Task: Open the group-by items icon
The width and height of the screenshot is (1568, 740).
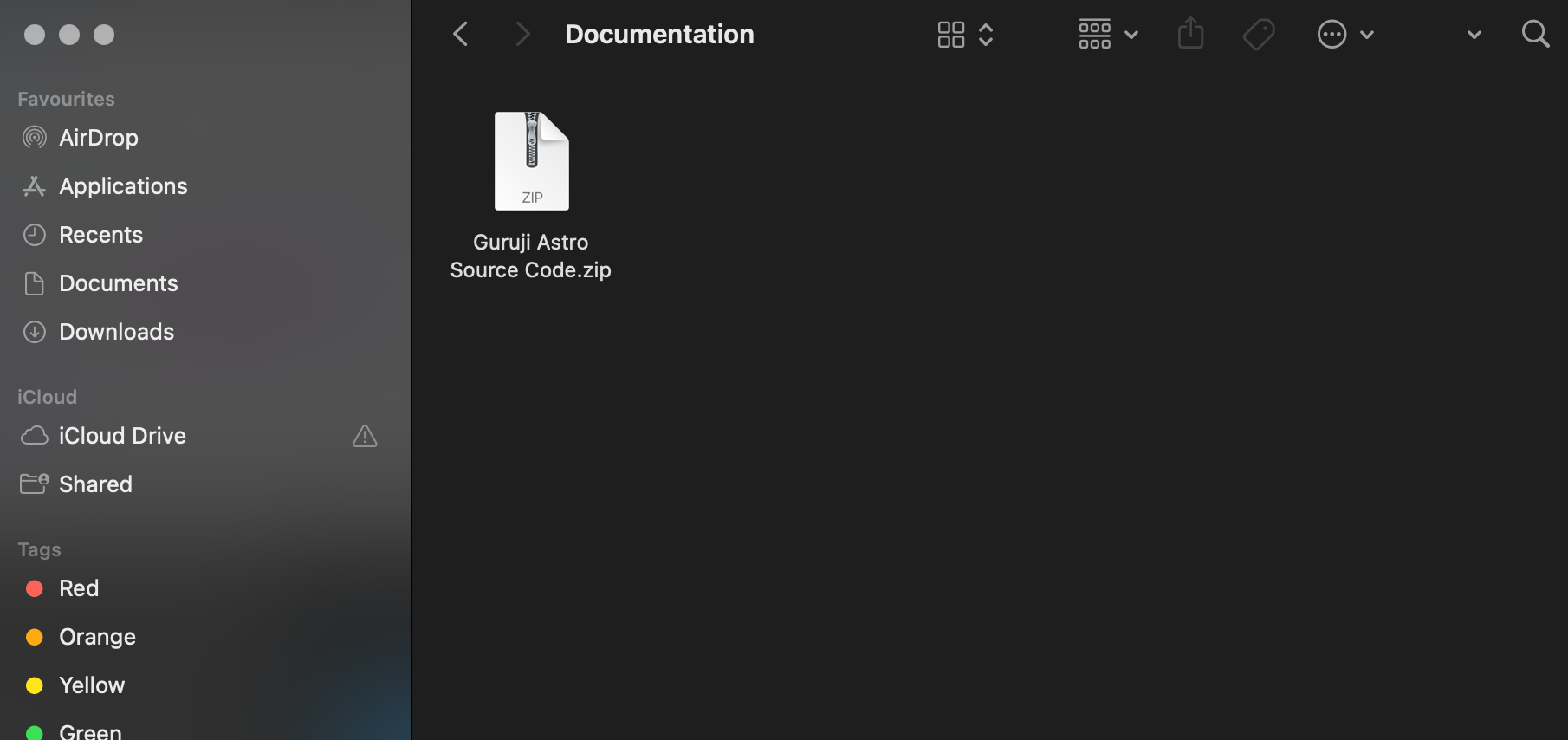Action: coord(1095,35)
